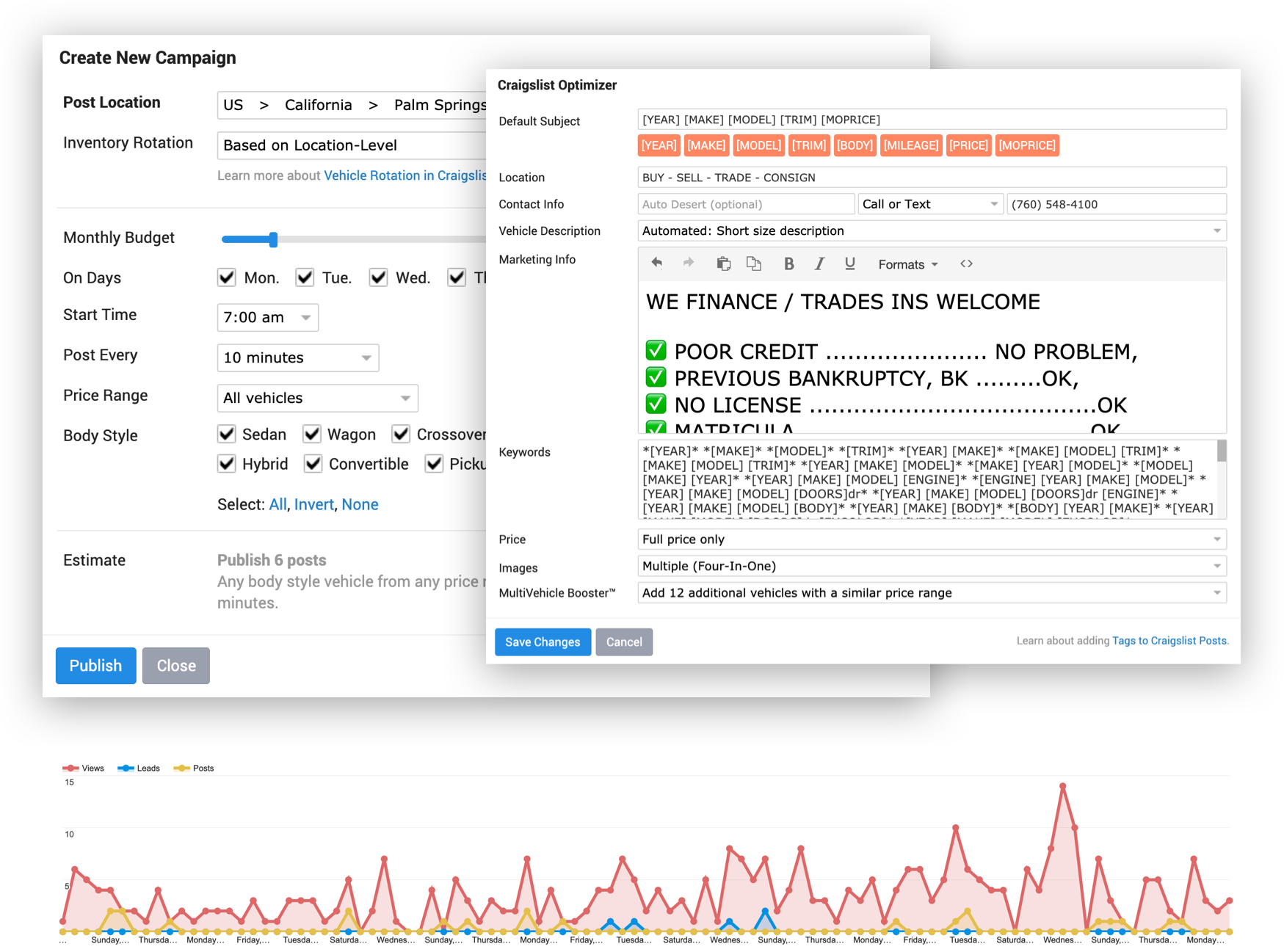Expand the Images Multiple (Four-In-One) dropdown
Viewport: 1284px width, 952px height.
pos(932,566)
